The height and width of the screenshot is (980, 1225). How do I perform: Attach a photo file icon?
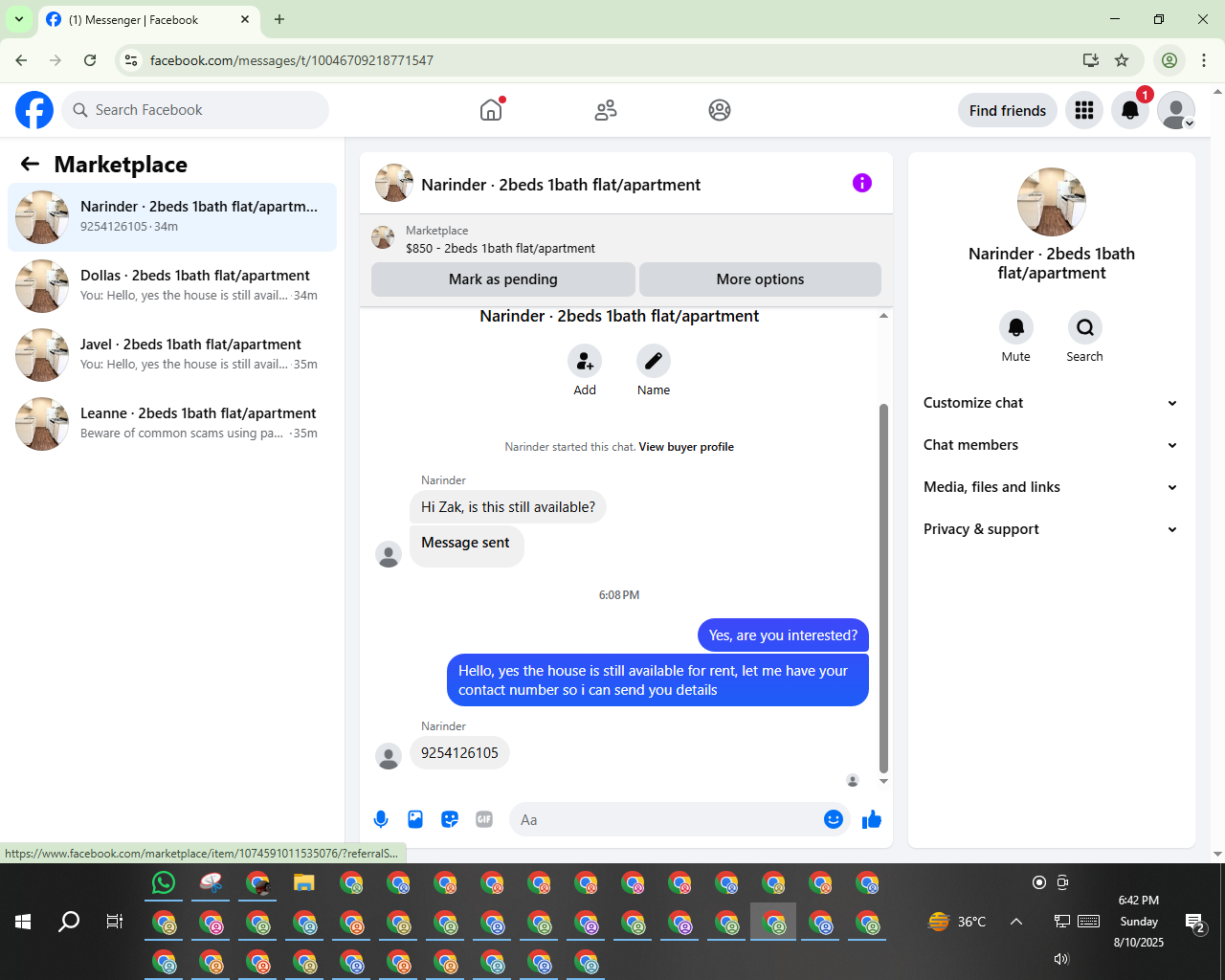415,819
